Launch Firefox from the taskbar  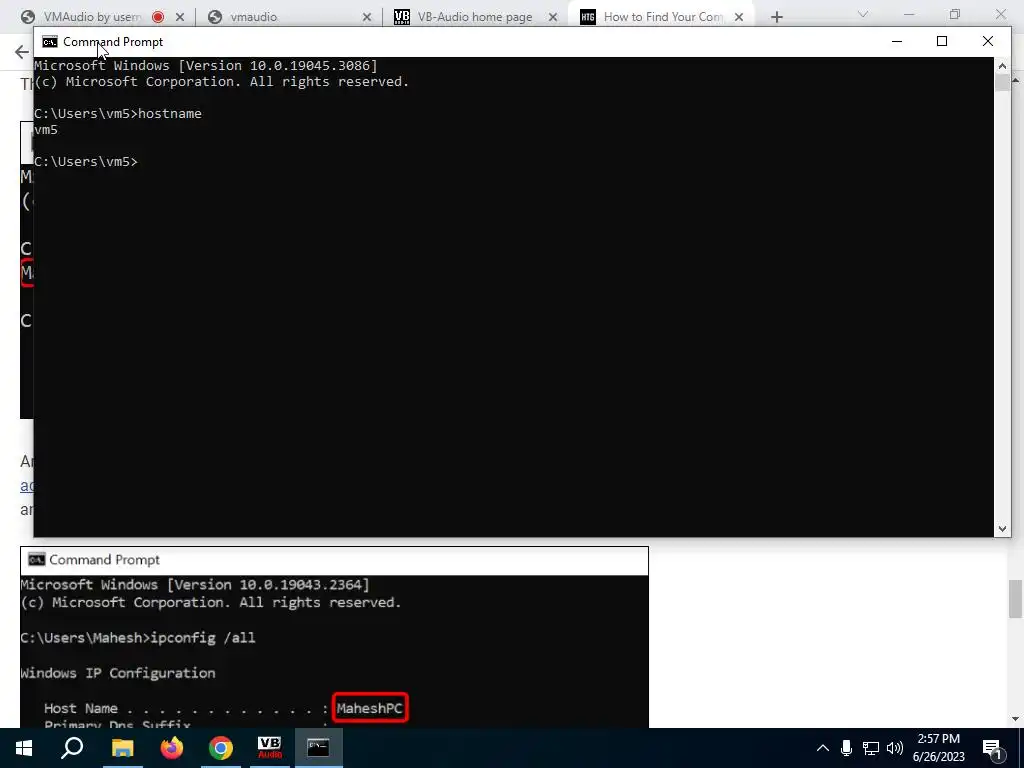(172, 748)
